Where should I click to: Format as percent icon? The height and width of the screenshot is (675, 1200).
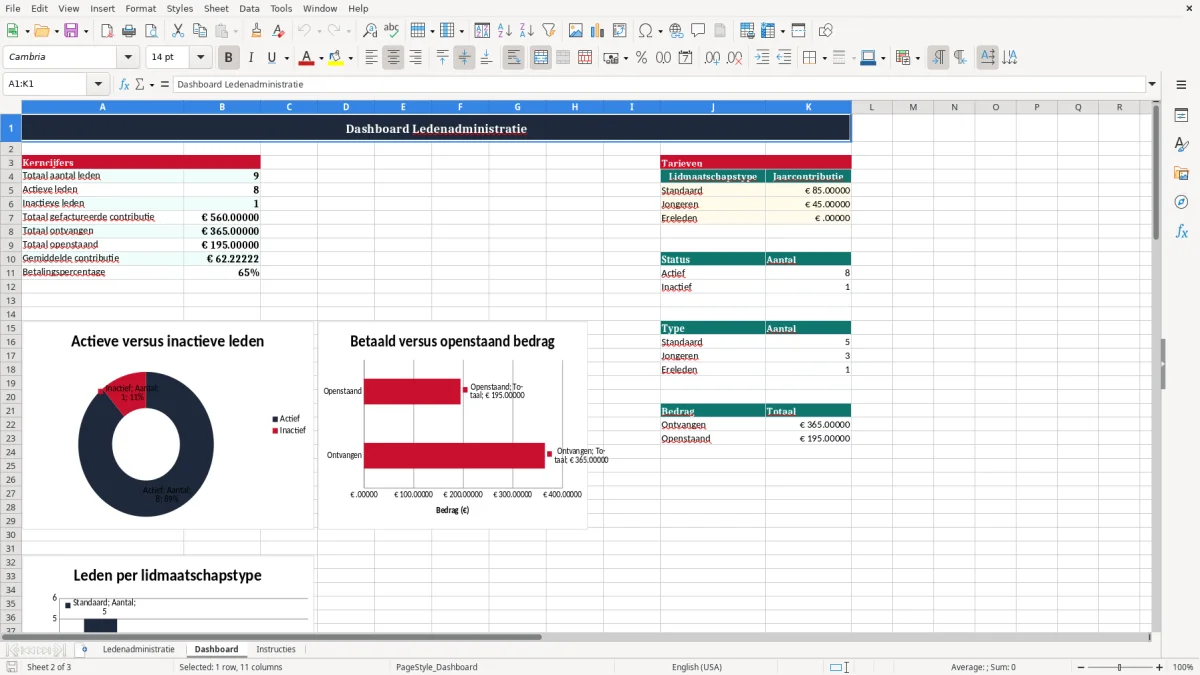[x=641, y=58]
